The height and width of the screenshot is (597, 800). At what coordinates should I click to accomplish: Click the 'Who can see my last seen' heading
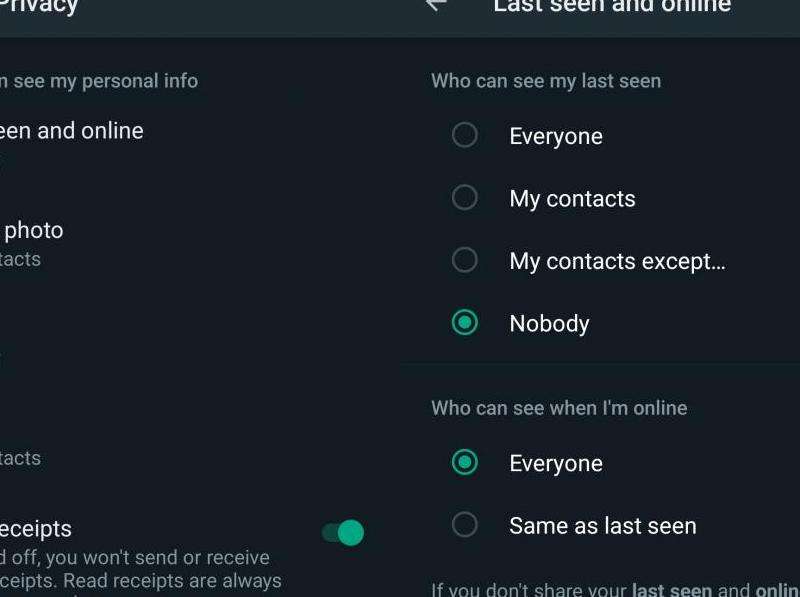(546, 81)
